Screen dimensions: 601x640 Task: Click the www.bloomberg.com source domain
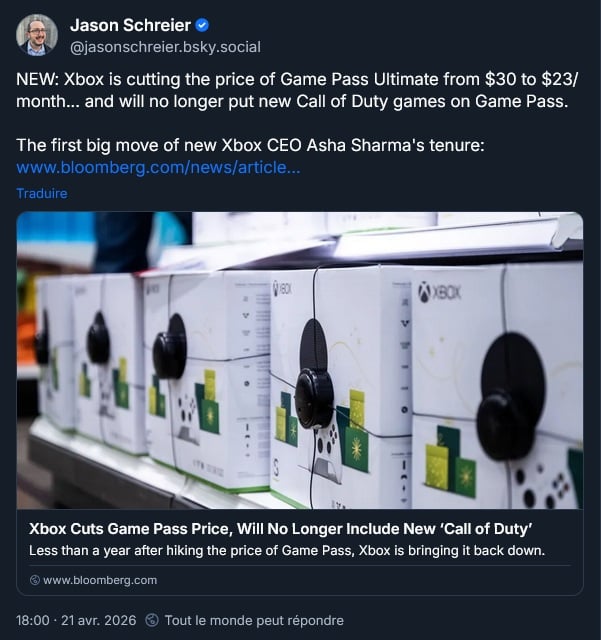[x=100, y=580]
